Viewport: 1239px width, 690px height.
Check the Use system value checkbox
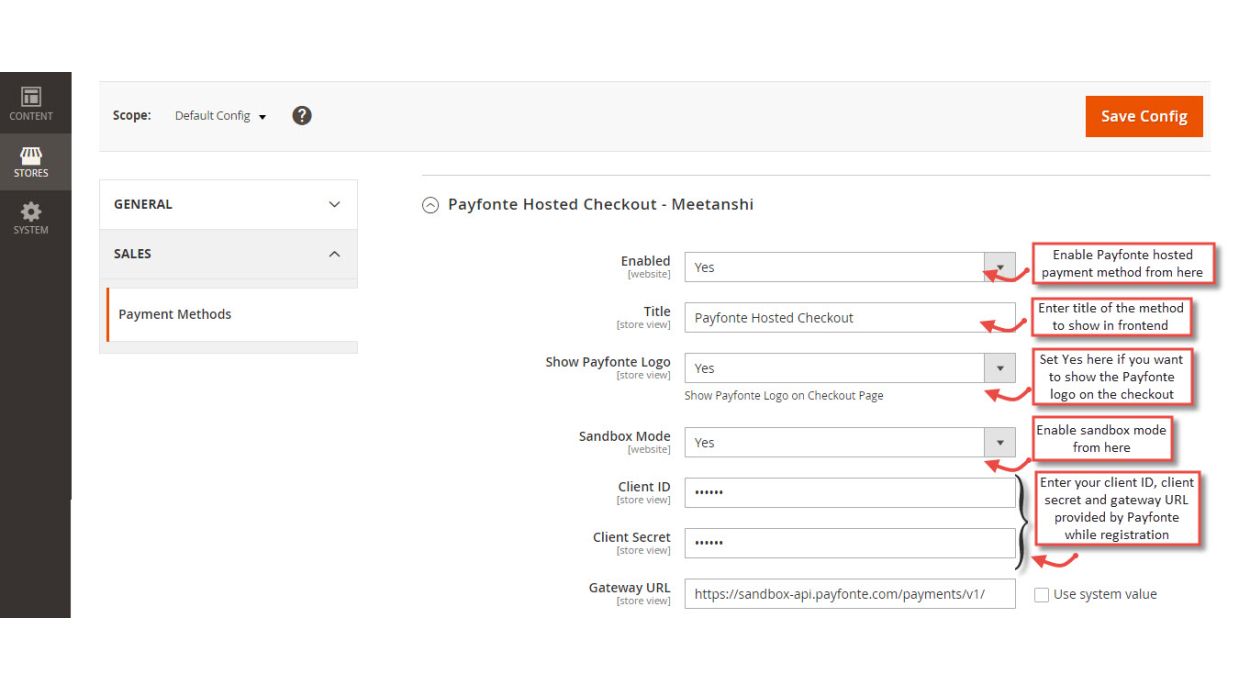click(x=1041, y=594)
